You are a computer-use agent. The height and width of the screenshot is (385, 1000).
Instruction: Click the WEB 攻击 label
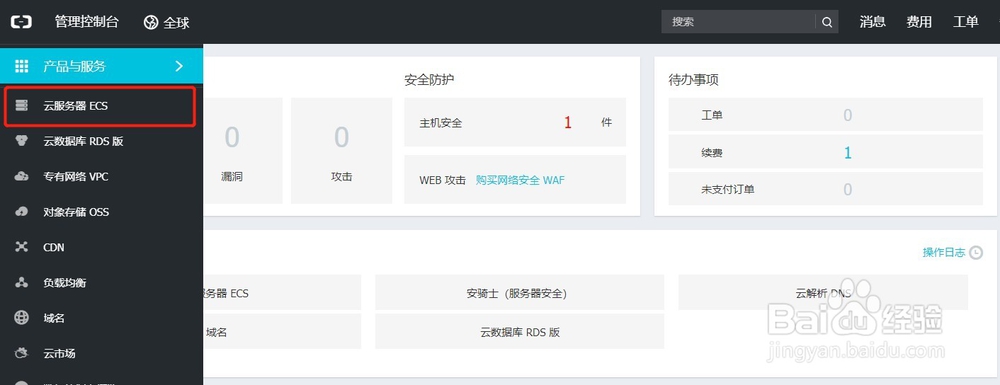click(x=443, y=180)
